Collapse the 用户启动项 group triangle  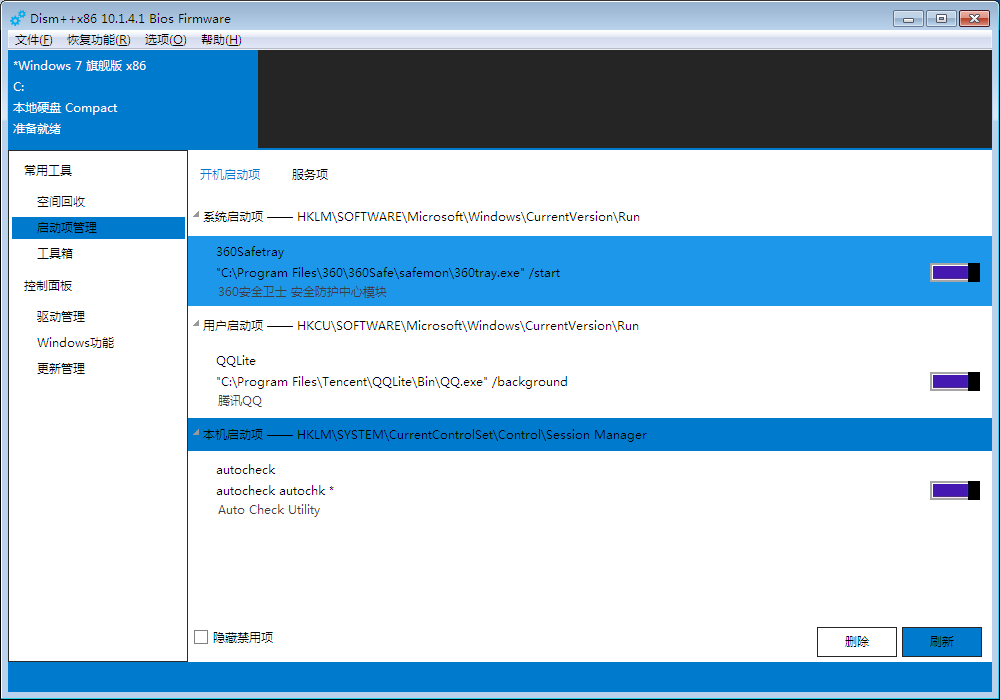click(x=196, y=324)
